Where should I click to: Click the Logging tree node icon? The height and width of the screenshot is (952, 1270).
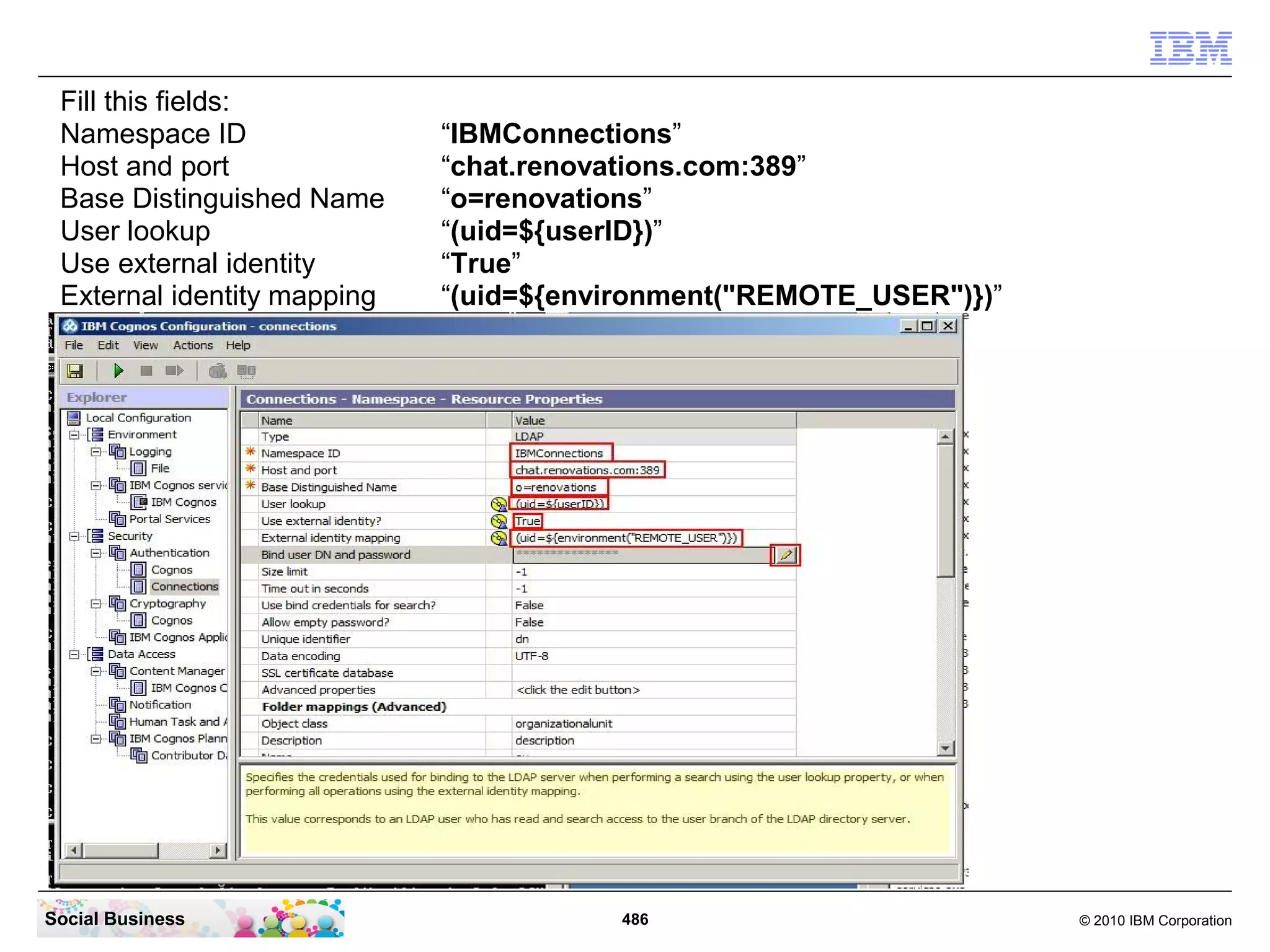tap(117, 451)
